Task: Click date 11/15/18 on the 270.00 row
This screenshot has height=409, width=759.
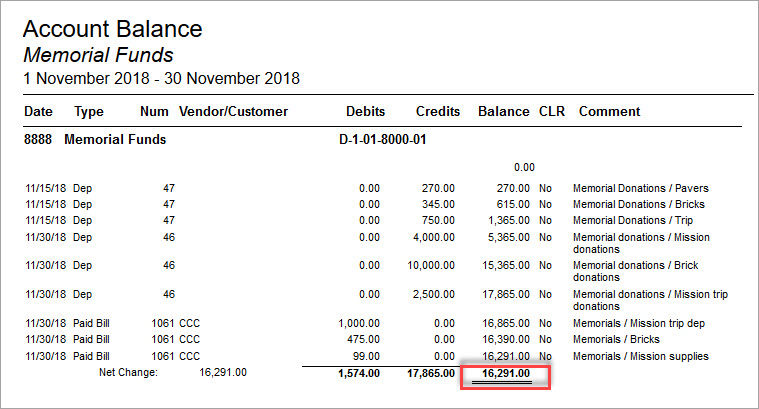Action: [x=46, y=188]
